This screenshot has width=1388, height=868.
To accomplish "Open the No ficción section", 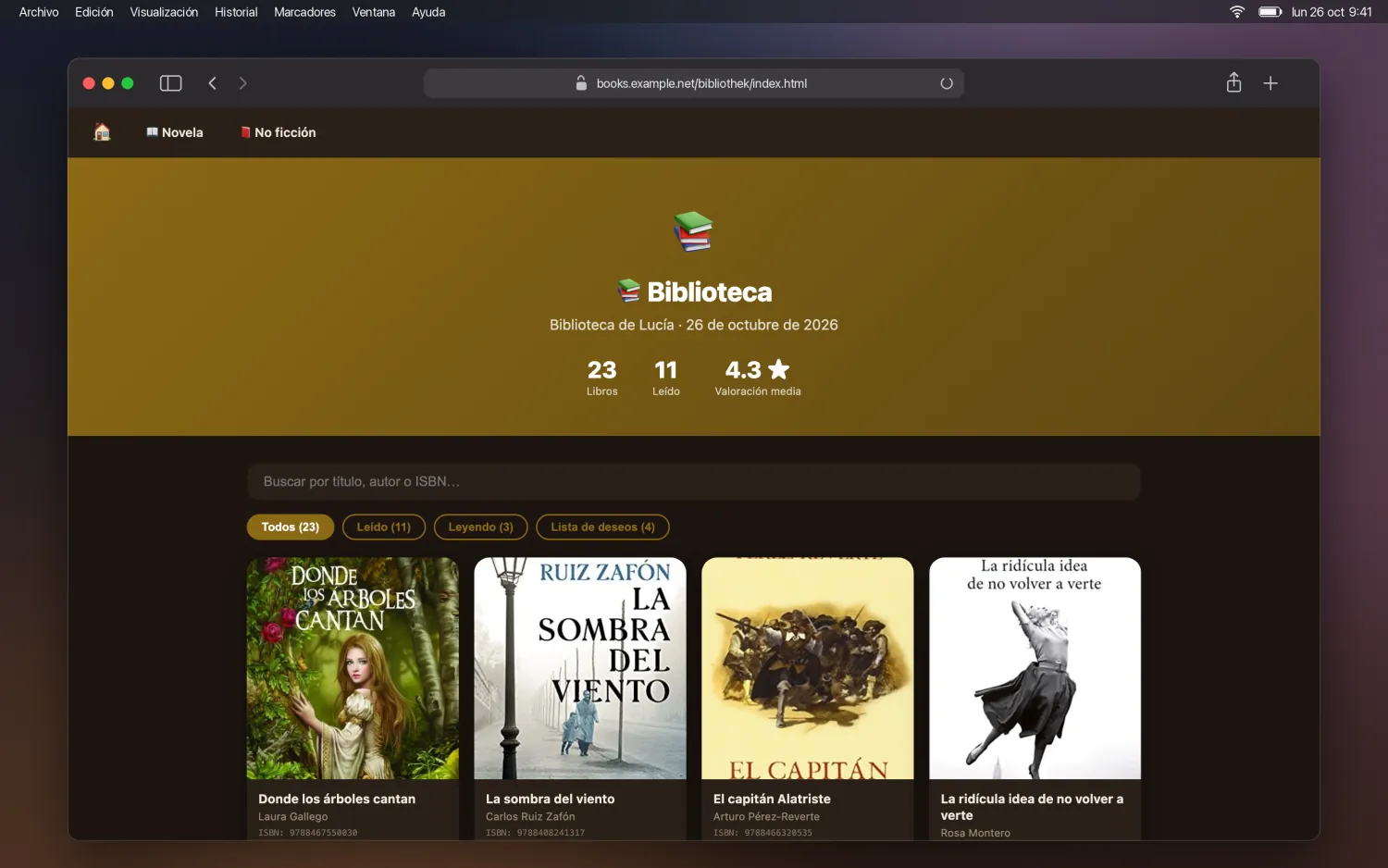I will (x=279, y=132).
